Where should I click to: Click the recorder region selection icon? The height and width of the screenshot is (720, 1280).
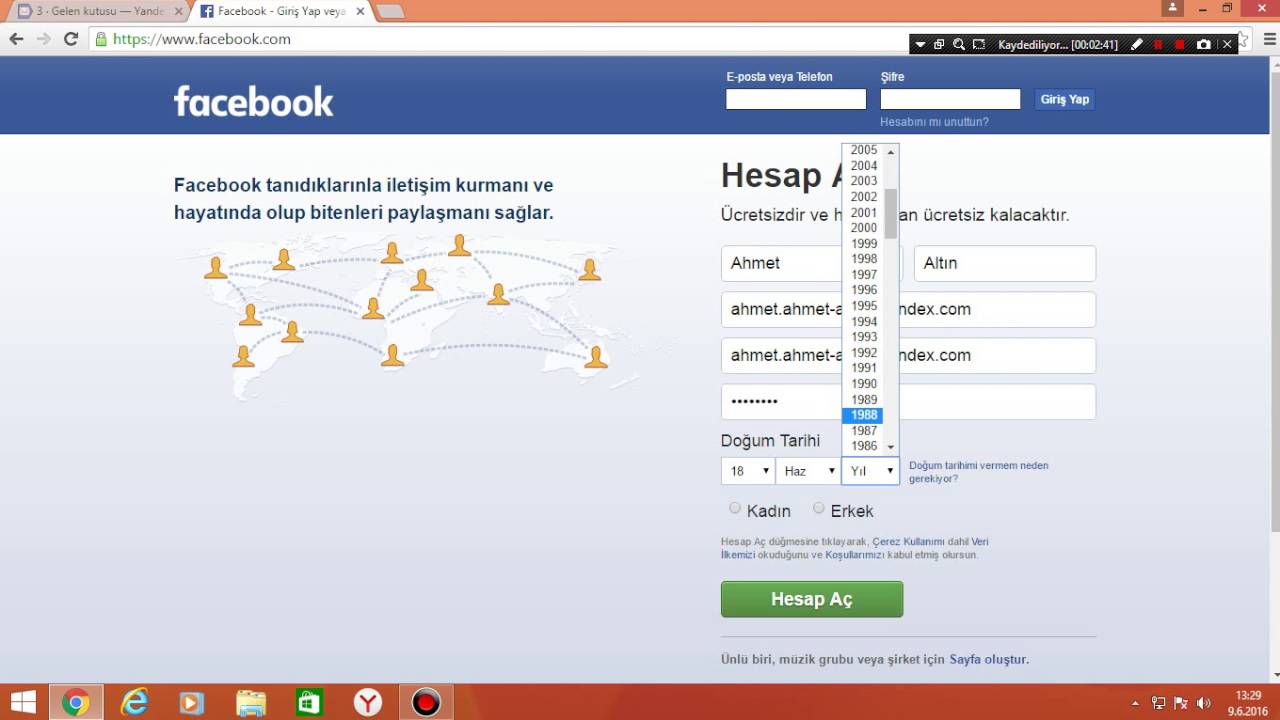[x=979, y=44]
